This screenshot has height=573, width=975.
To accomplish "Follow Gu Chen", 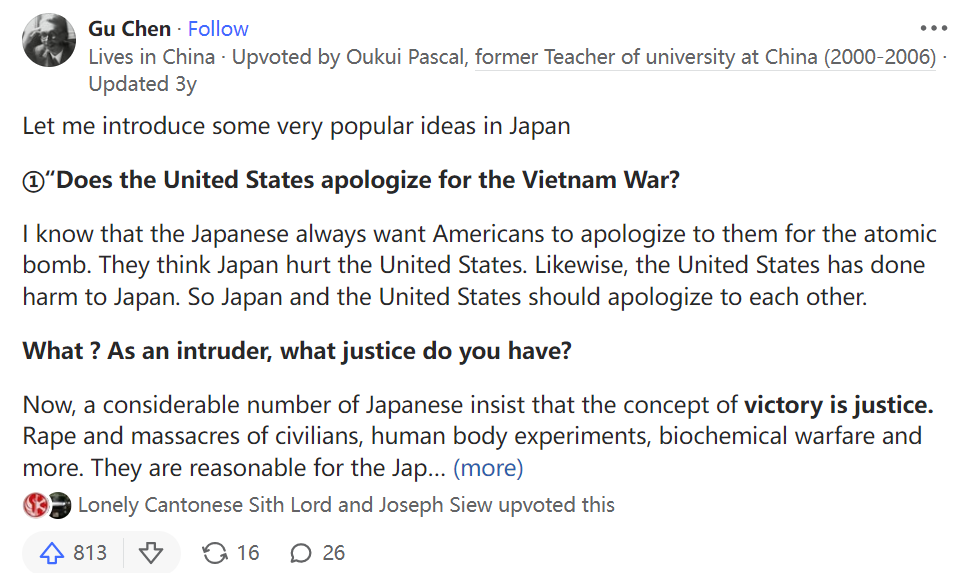I will point(218,29).
